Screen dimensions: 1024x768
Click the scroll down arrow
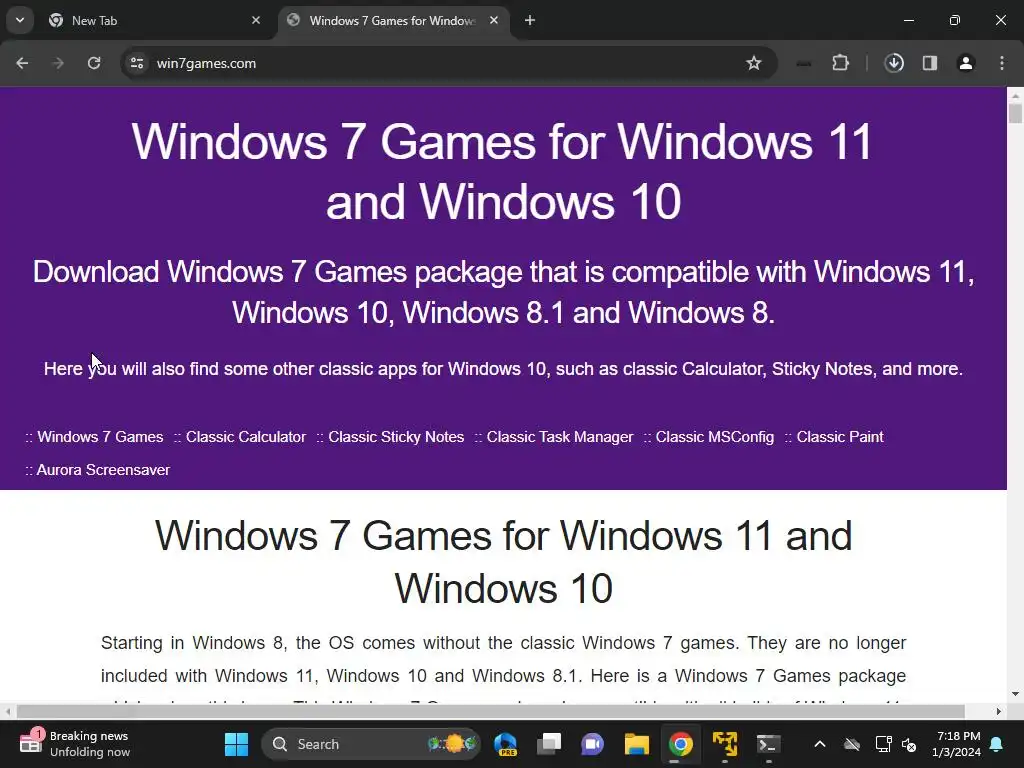[1015, 694]
